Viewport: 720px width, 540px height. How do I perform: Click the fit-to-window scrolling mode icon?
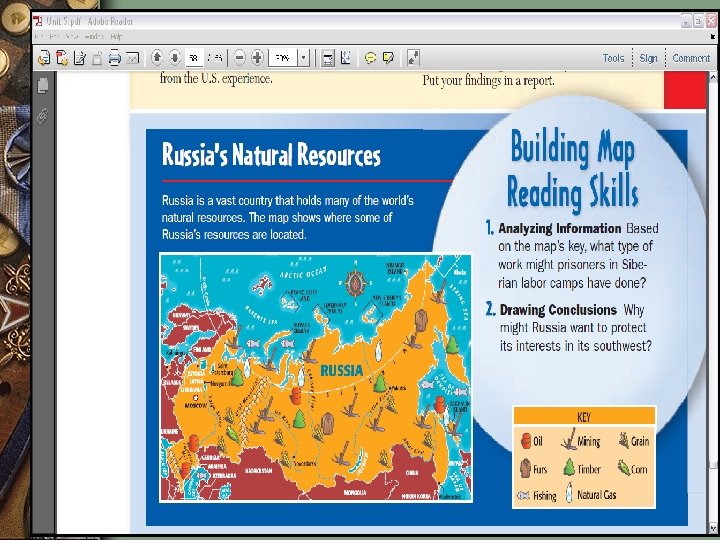(x=328, y=58)
